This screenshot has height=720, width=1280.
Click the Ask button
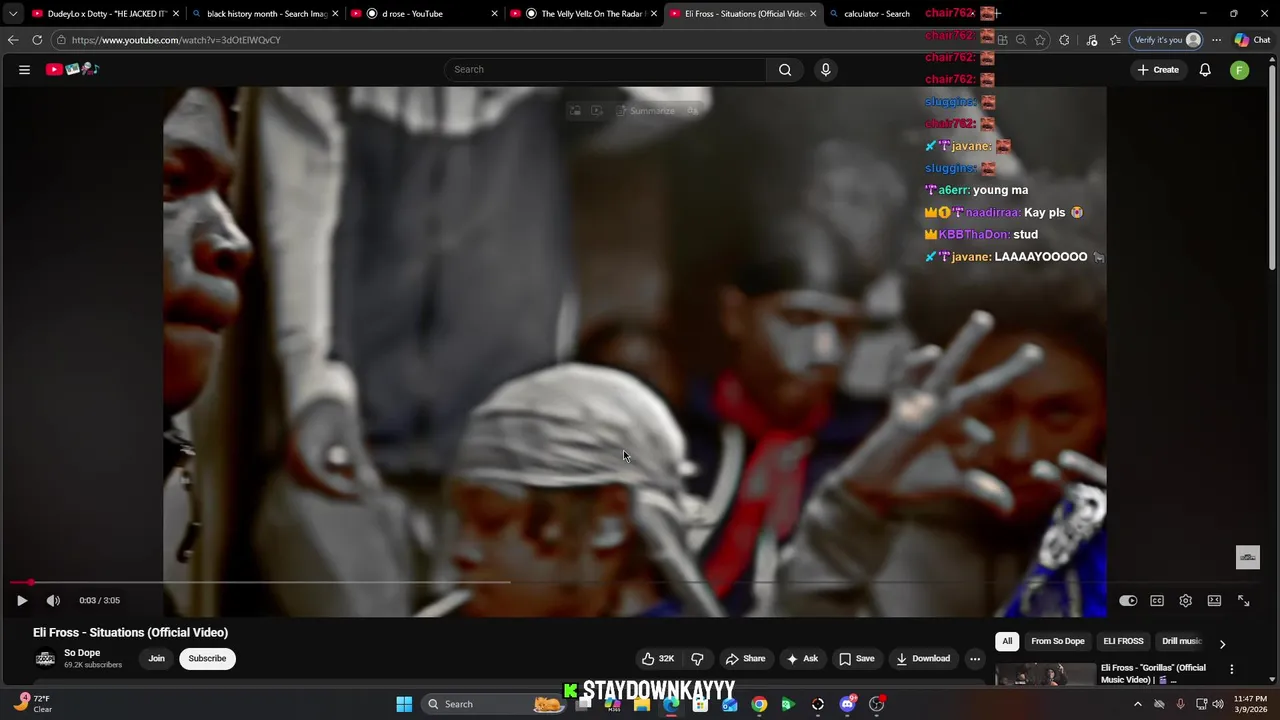(802, 658)
